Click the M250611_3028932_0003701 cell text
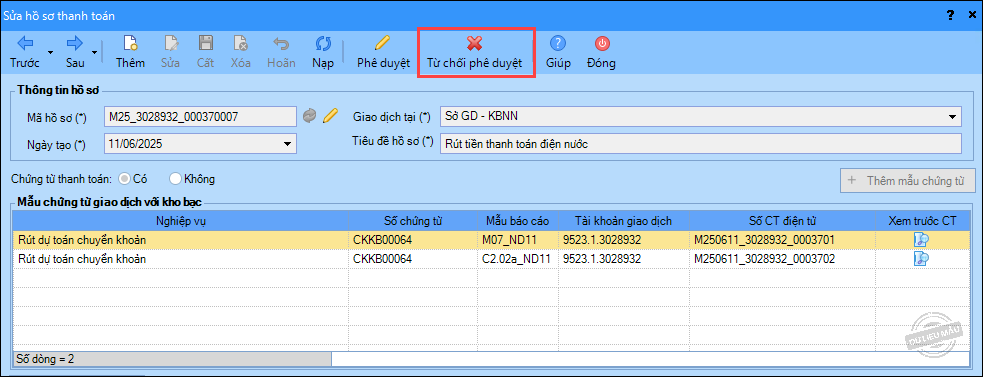The image size is (983, 377). (765, 240)
